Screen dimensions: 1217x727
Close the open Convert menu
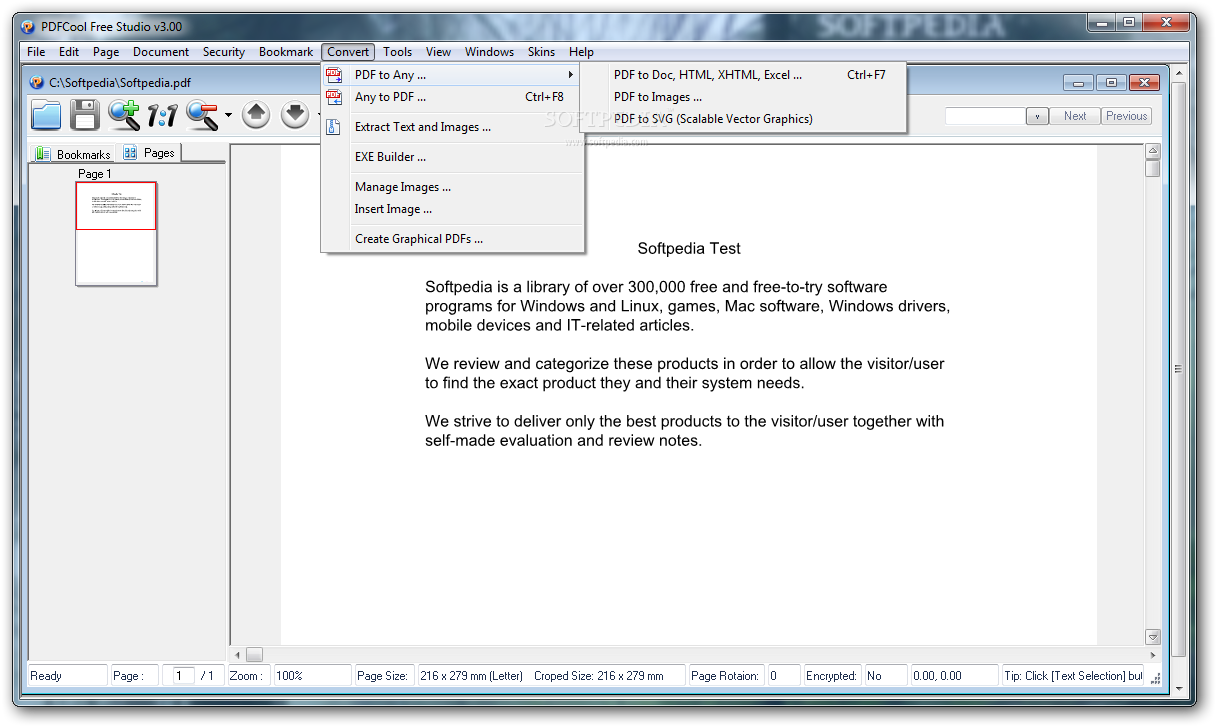coord(348,52)
